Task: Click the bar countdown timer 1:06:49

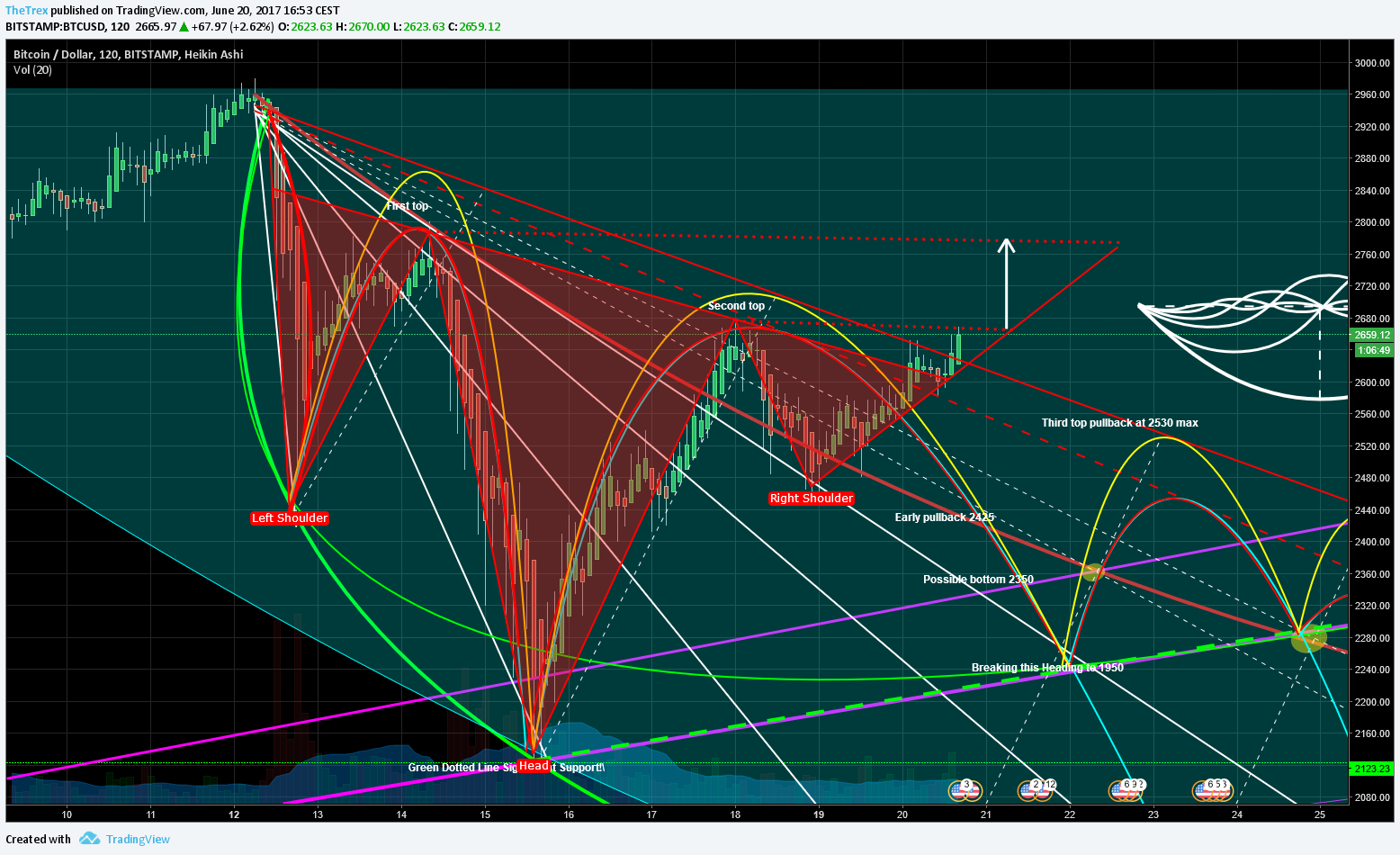Action: [1372, 350]
